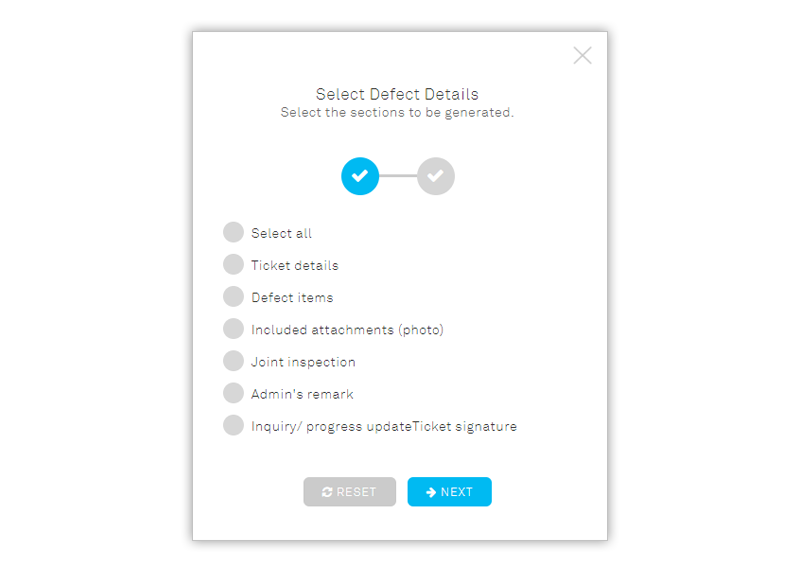Check the Defect items checkbox circle
The width and height of the screenshot is (800, 567).
pos(233,297)
